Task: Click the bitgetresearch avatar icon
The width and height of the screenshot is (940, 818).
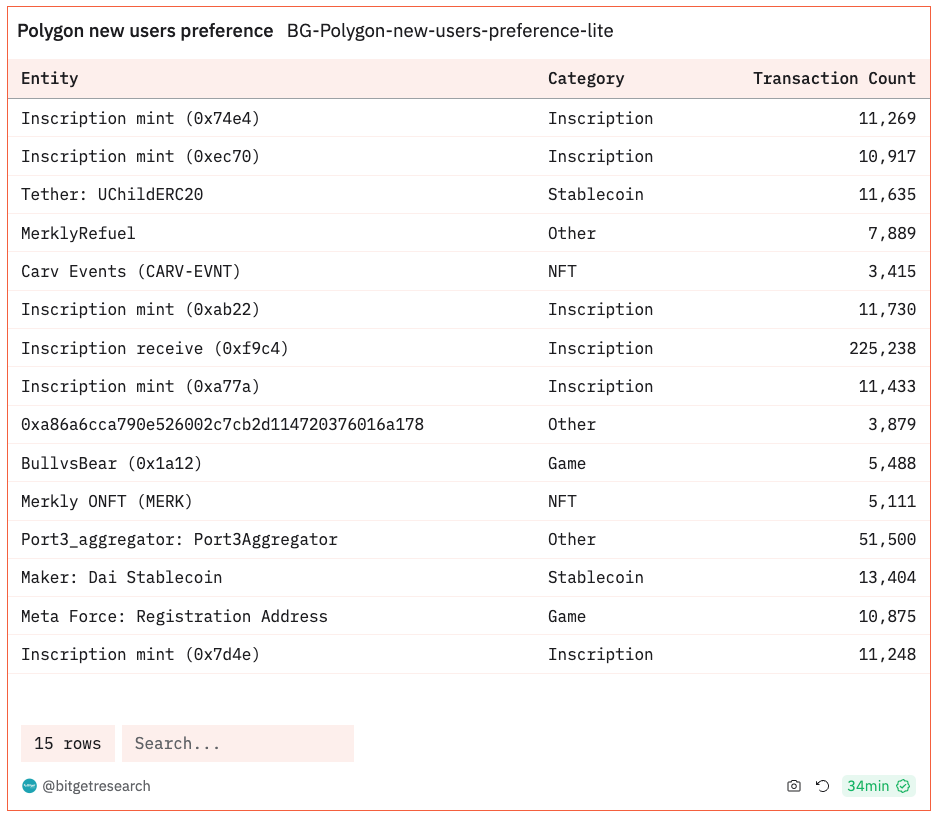Action: pyautogui.click(x=29, y=786)
